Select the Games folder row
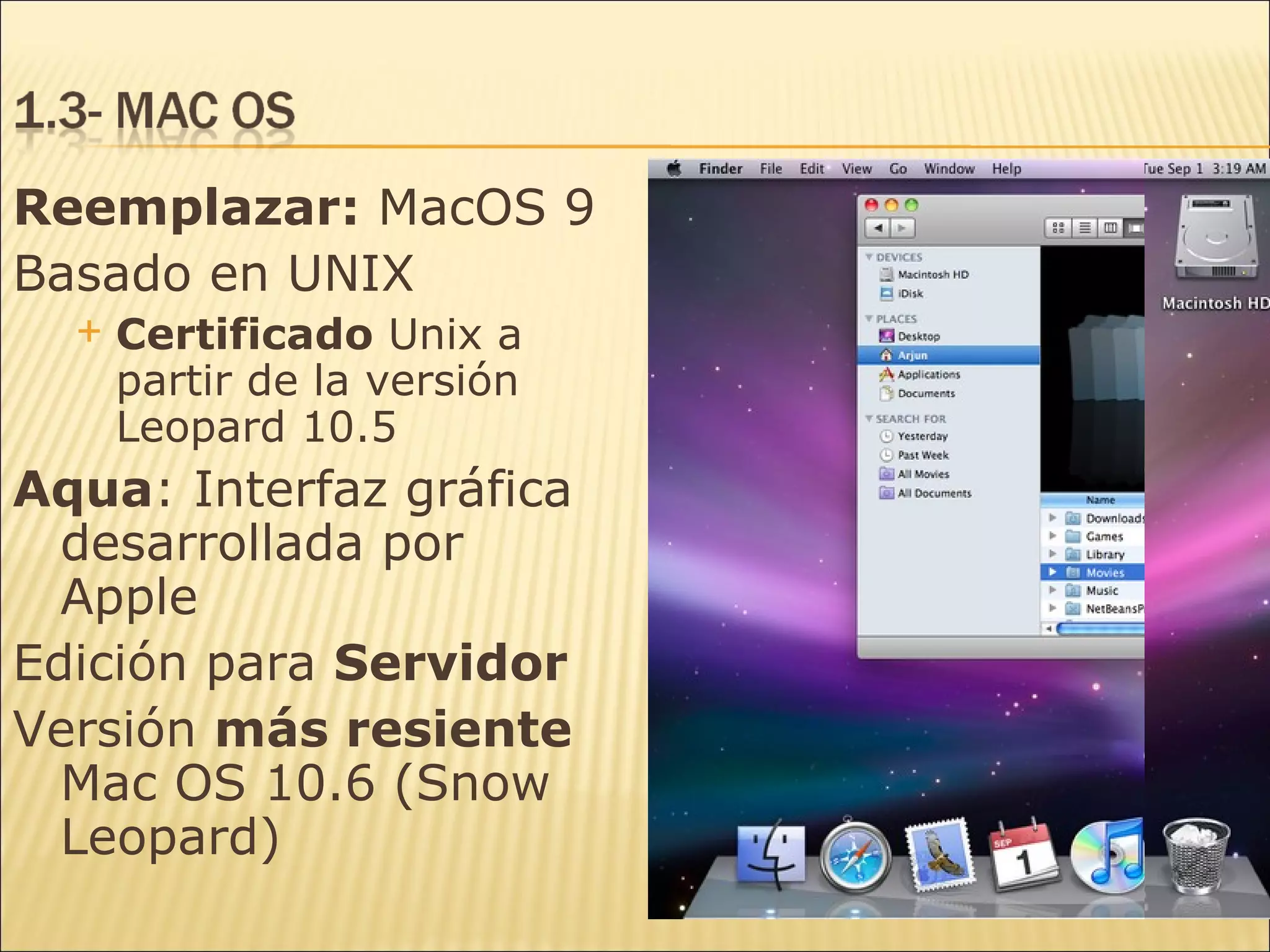The image size is (1270, 952). [x=1093, y=536]
